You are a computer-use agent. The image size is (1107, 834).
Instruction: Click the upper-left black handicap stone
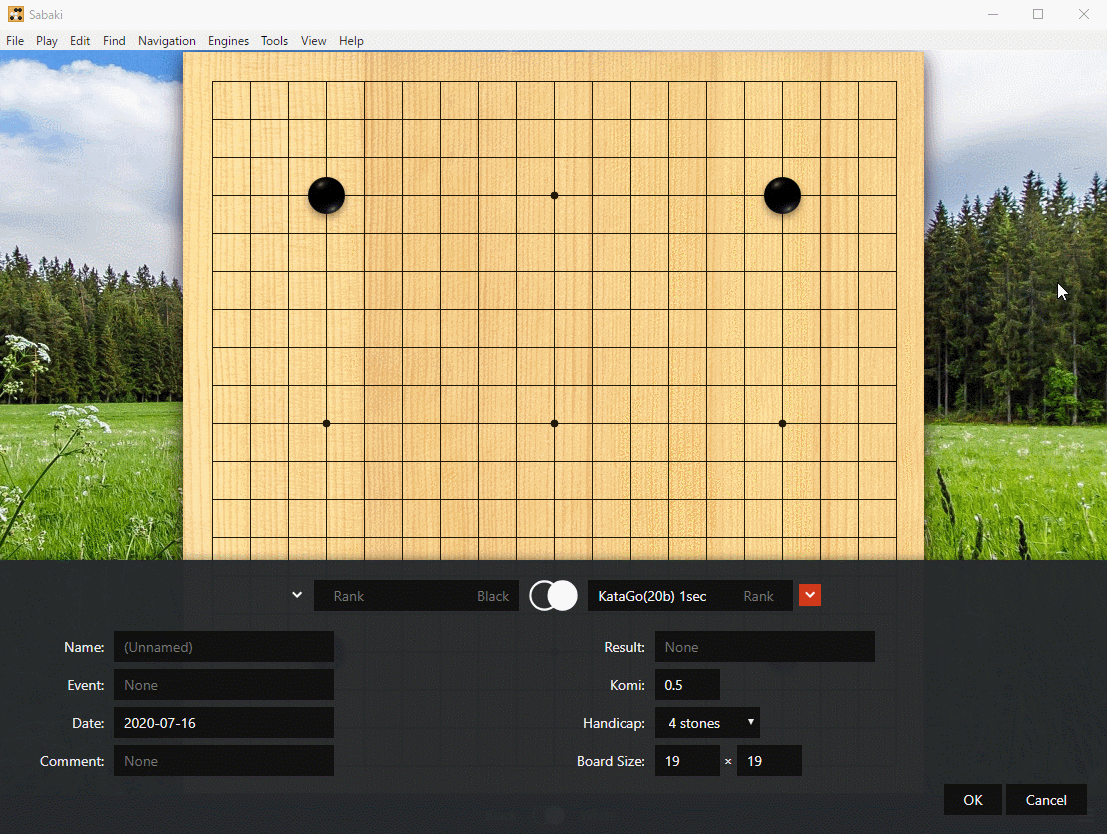(x=326, y=196)
